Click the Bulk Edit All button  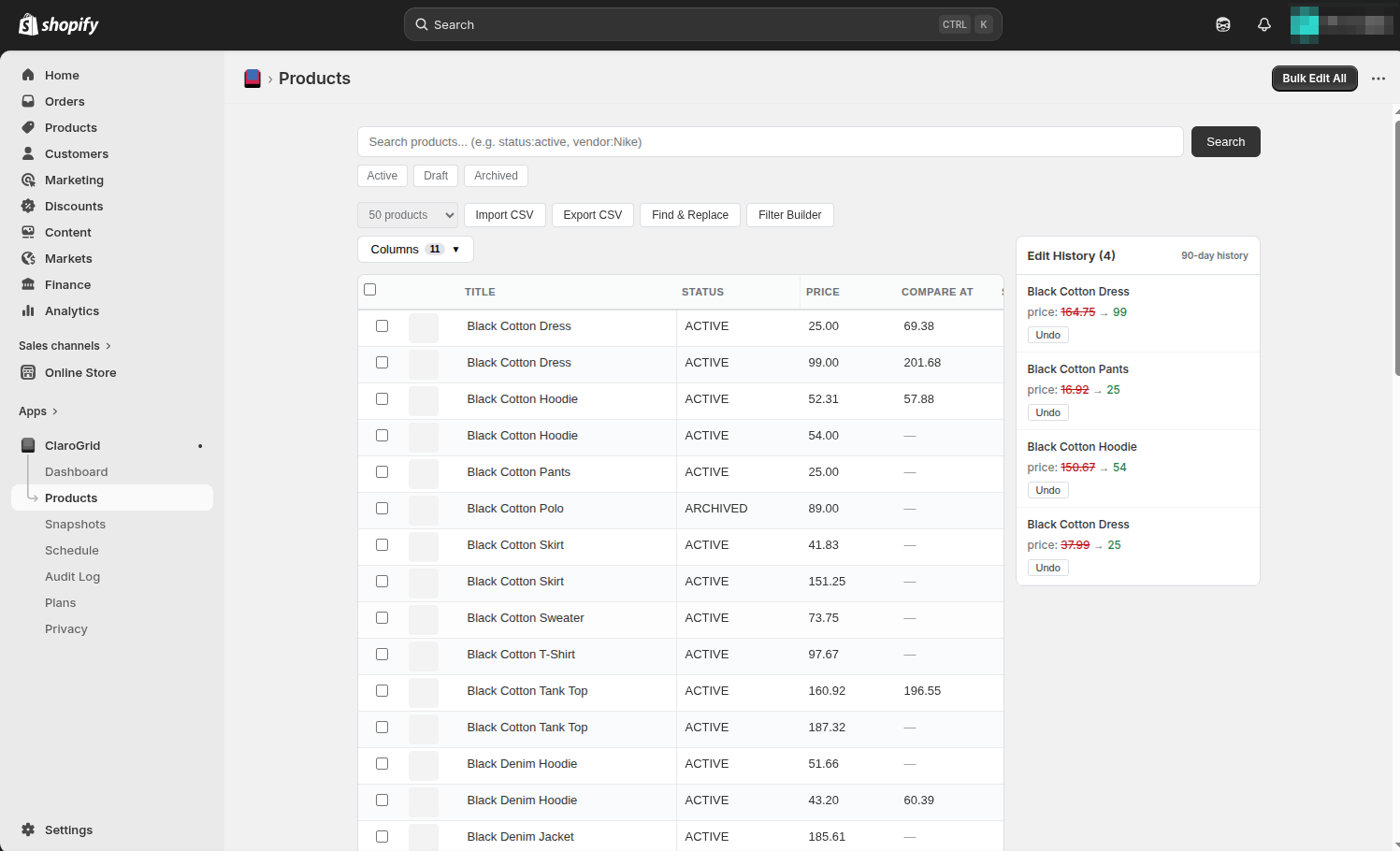click(x=1313, y=79)
